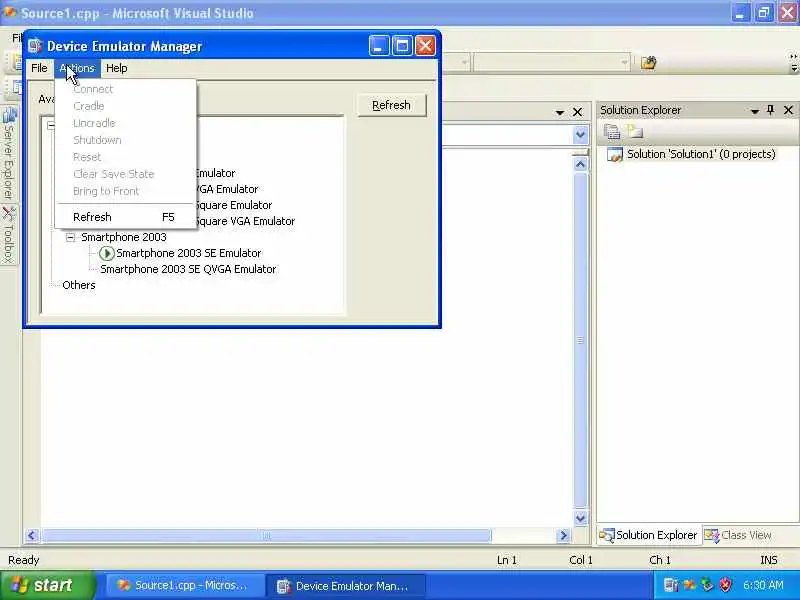
Task: Click the editor vertical scrollbar down arrow
Action: coord(580,518)
